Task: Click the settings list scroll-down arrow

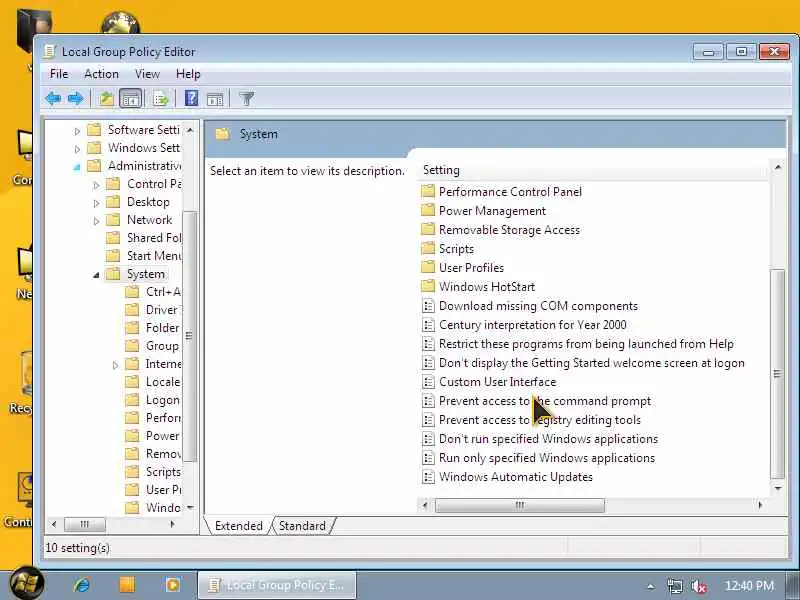Action: click(x=778, y=489)
